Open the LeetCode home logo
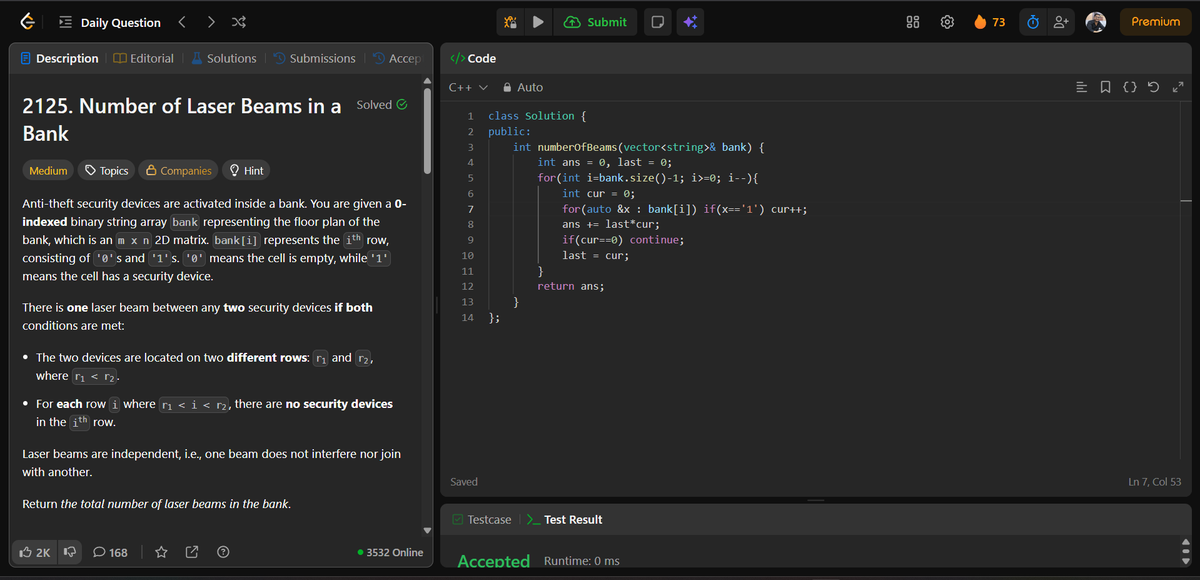Image resolution: width=1200 pixels, height=580 pixels. coord(27,22)
